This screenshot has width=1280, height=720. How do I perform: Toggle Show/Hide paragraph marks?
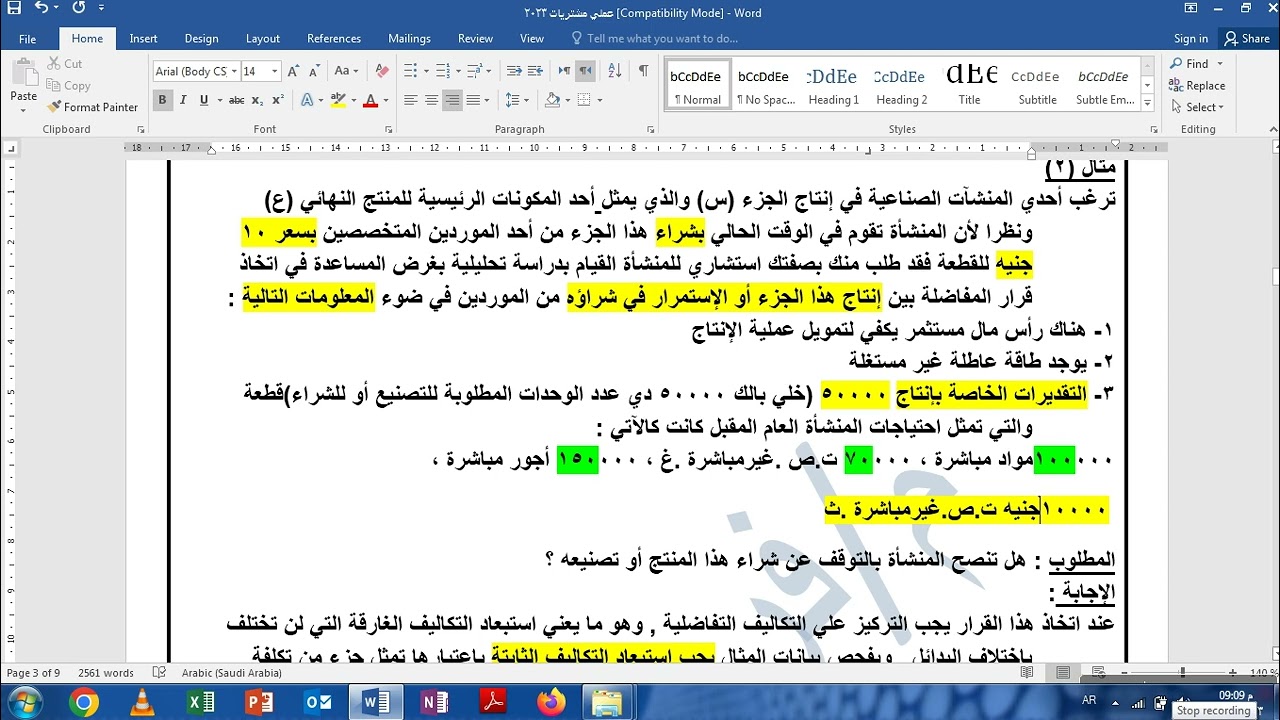point(643,71)
